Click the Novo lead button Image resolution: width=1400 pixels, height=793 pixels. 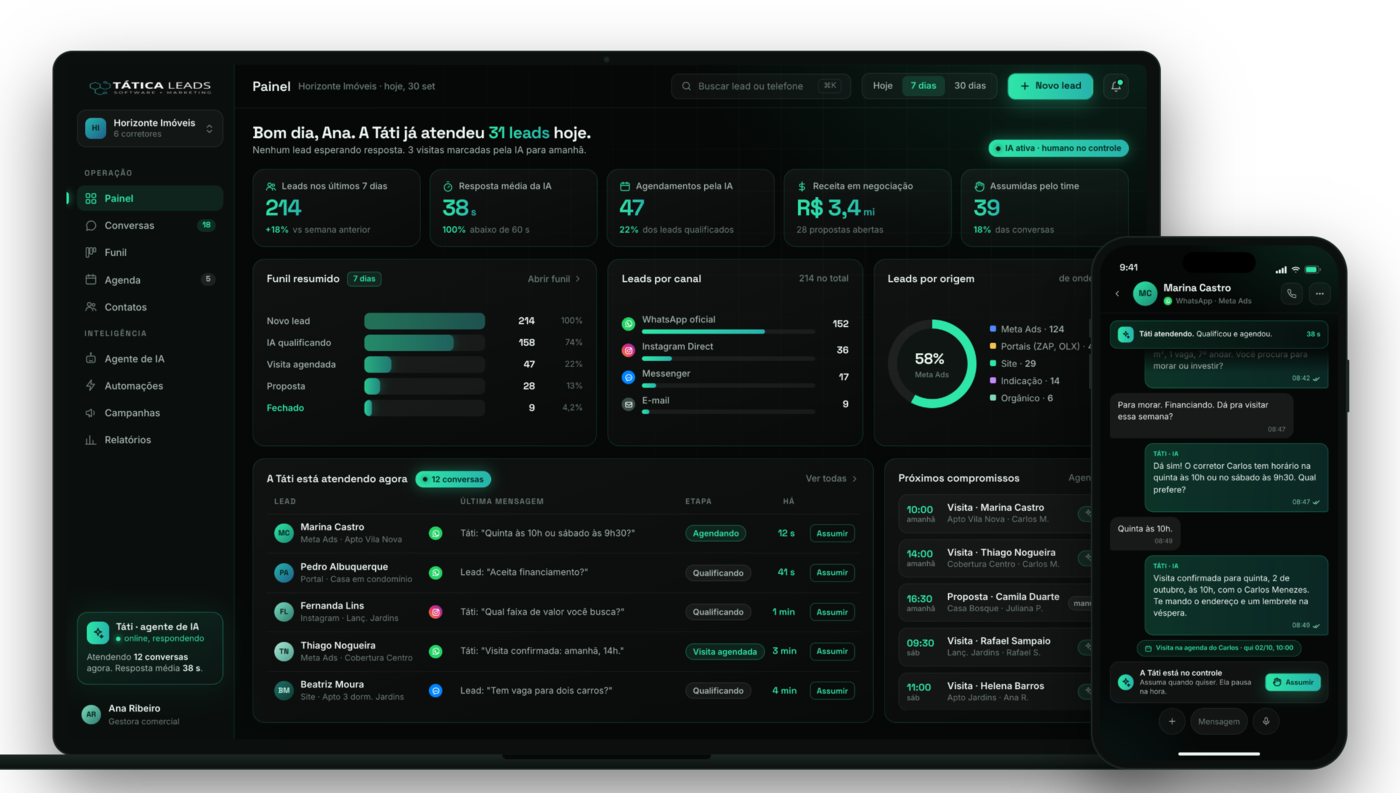point(1050,86)
